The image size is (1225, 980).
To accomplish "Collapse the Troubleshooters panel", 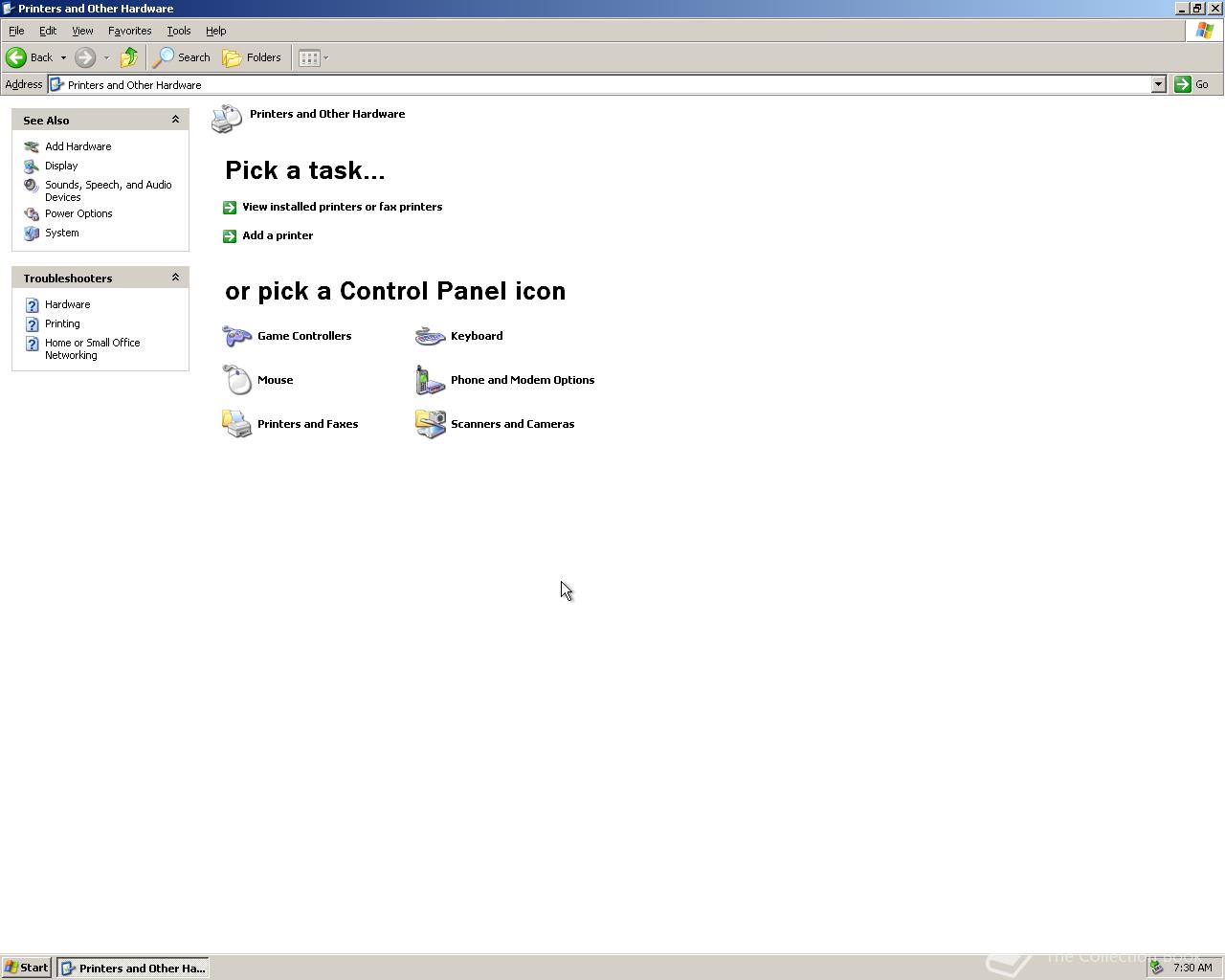I will coord(175,278).
